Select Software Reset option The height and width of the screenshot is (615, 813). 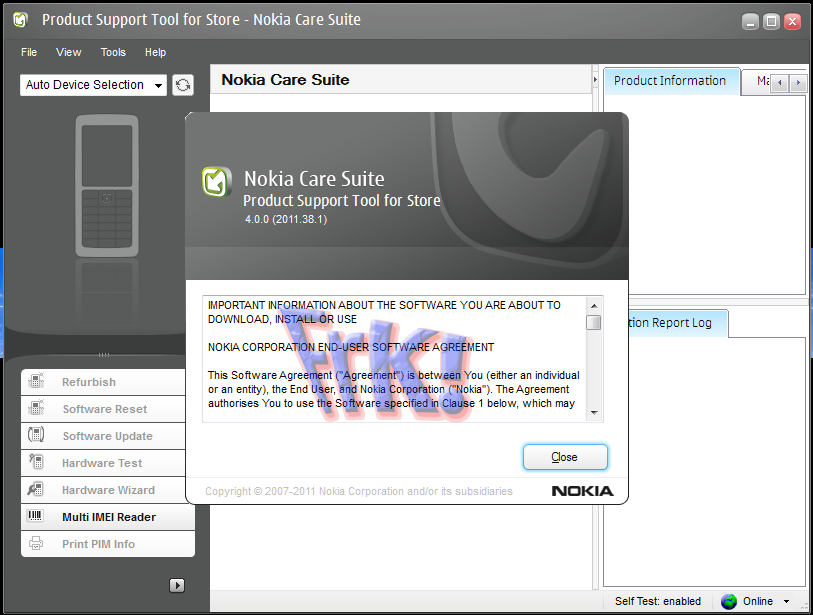click(103, 409)
